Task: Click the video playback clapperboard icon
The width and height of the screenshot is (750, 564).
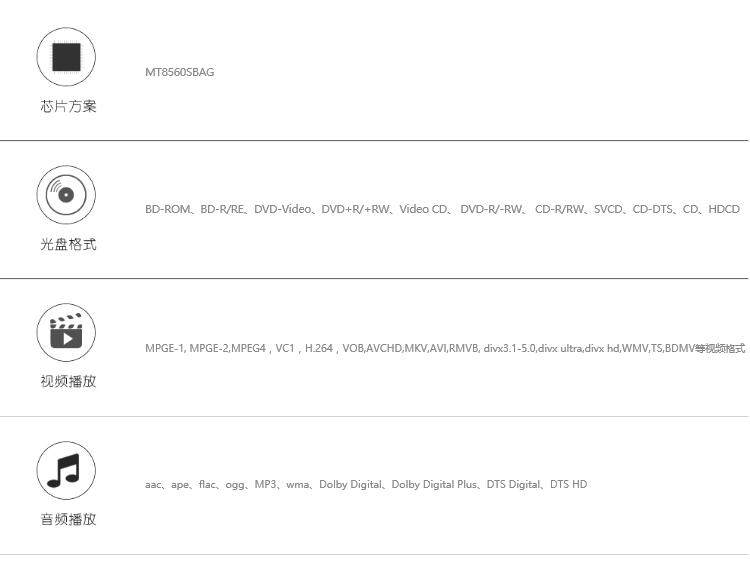Action: point(66,332)
